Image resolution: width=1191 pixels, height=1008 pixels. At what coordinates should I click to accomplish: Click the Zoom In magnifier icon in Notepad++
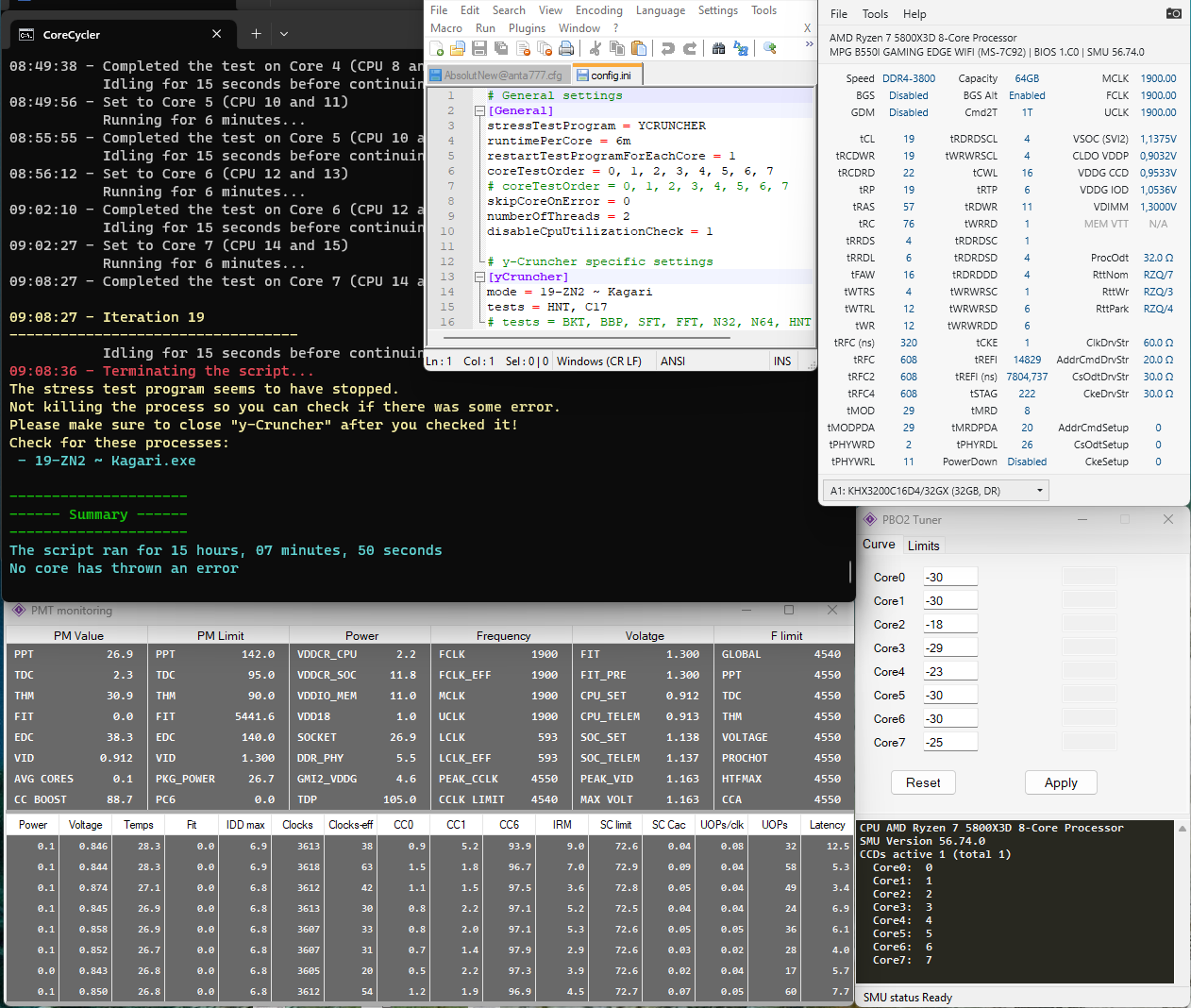click(x=770, y=48)
